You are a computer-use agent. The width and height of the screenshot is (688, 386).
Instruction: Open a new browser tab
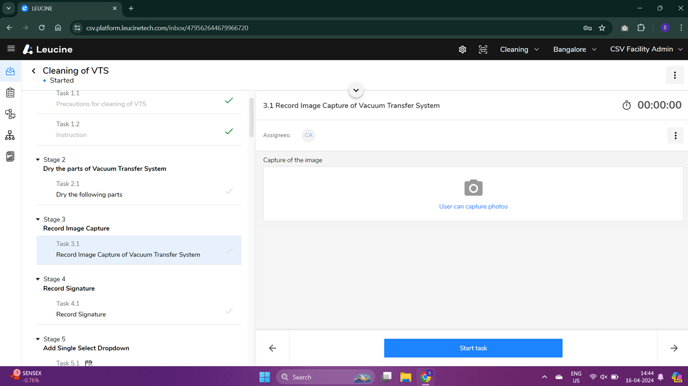131,8
